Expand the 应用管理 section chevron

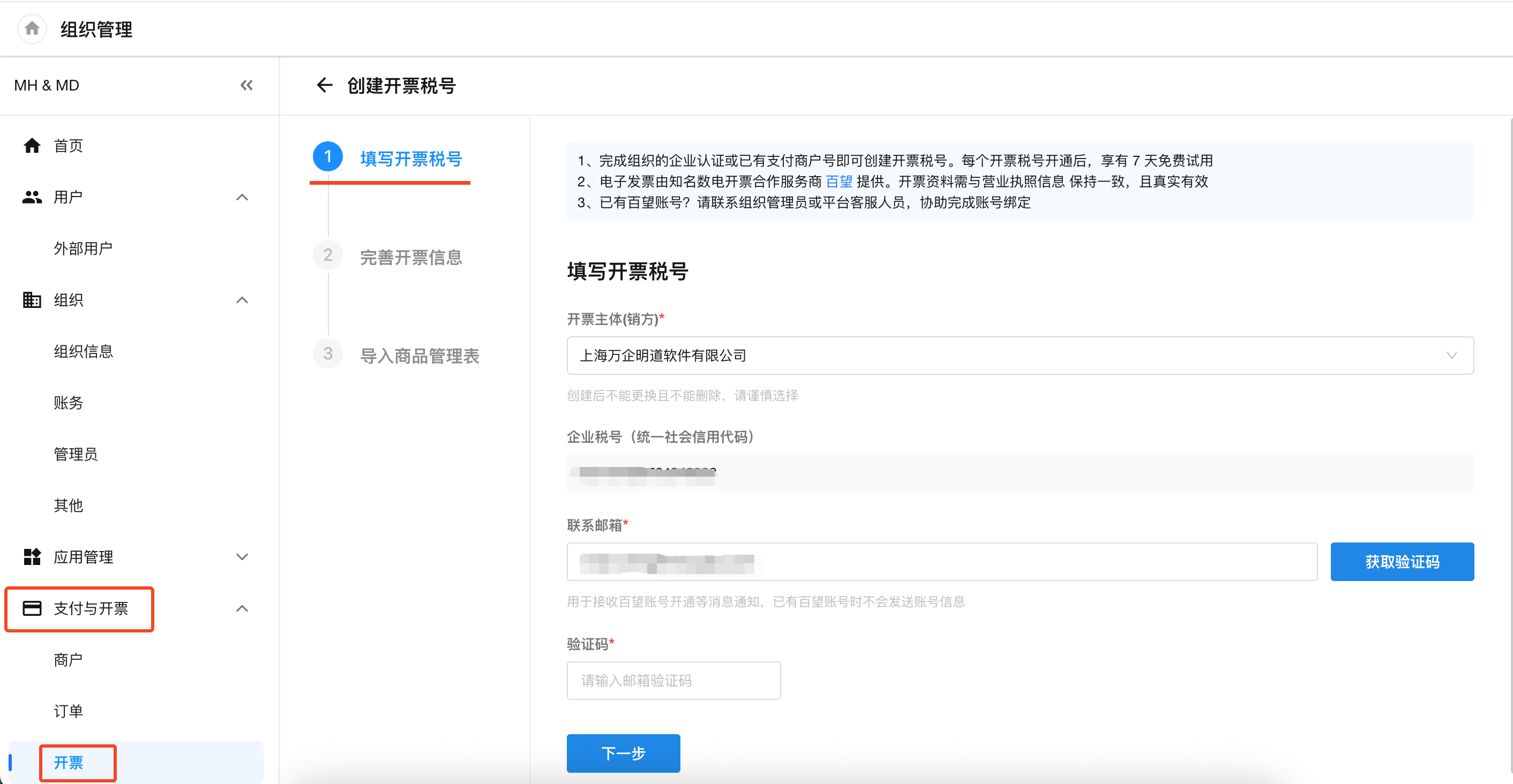(242, 556)
